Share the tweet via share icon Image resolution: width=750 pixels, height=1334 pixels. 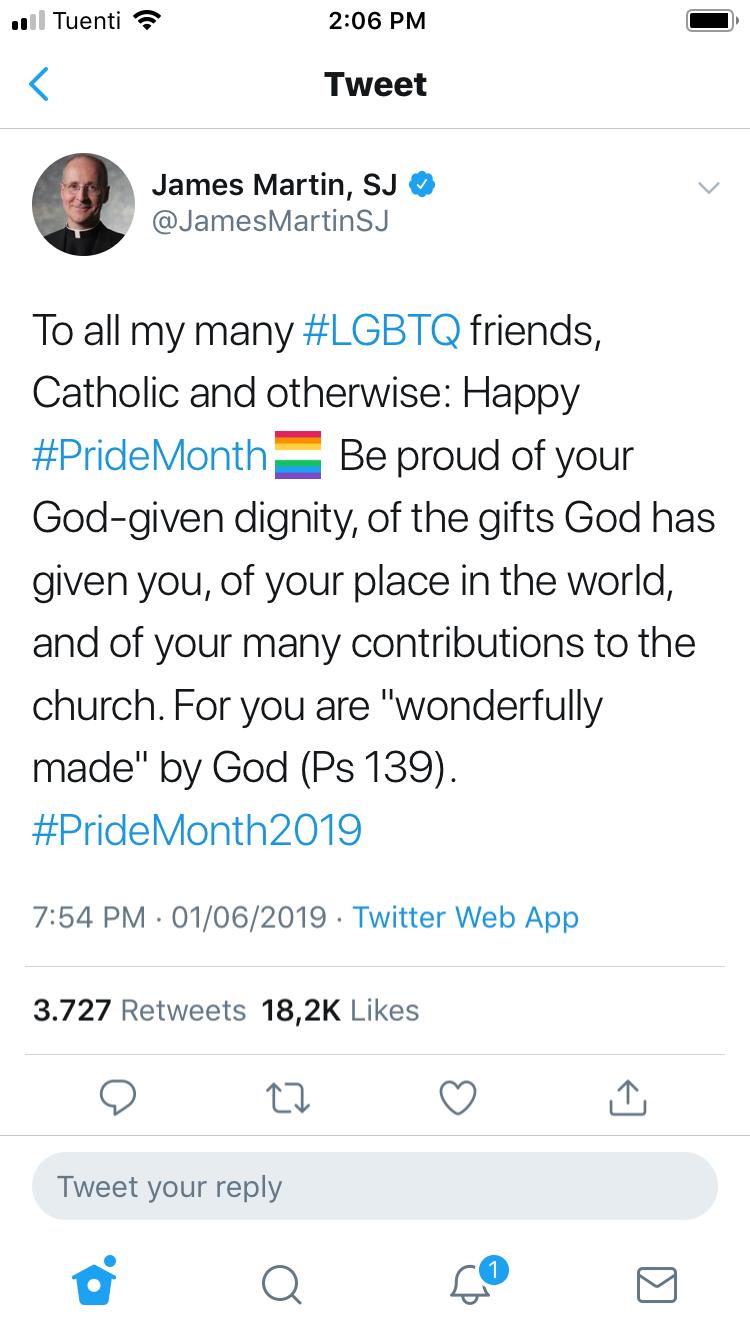pyautogui.click(x=627, y=1098)
